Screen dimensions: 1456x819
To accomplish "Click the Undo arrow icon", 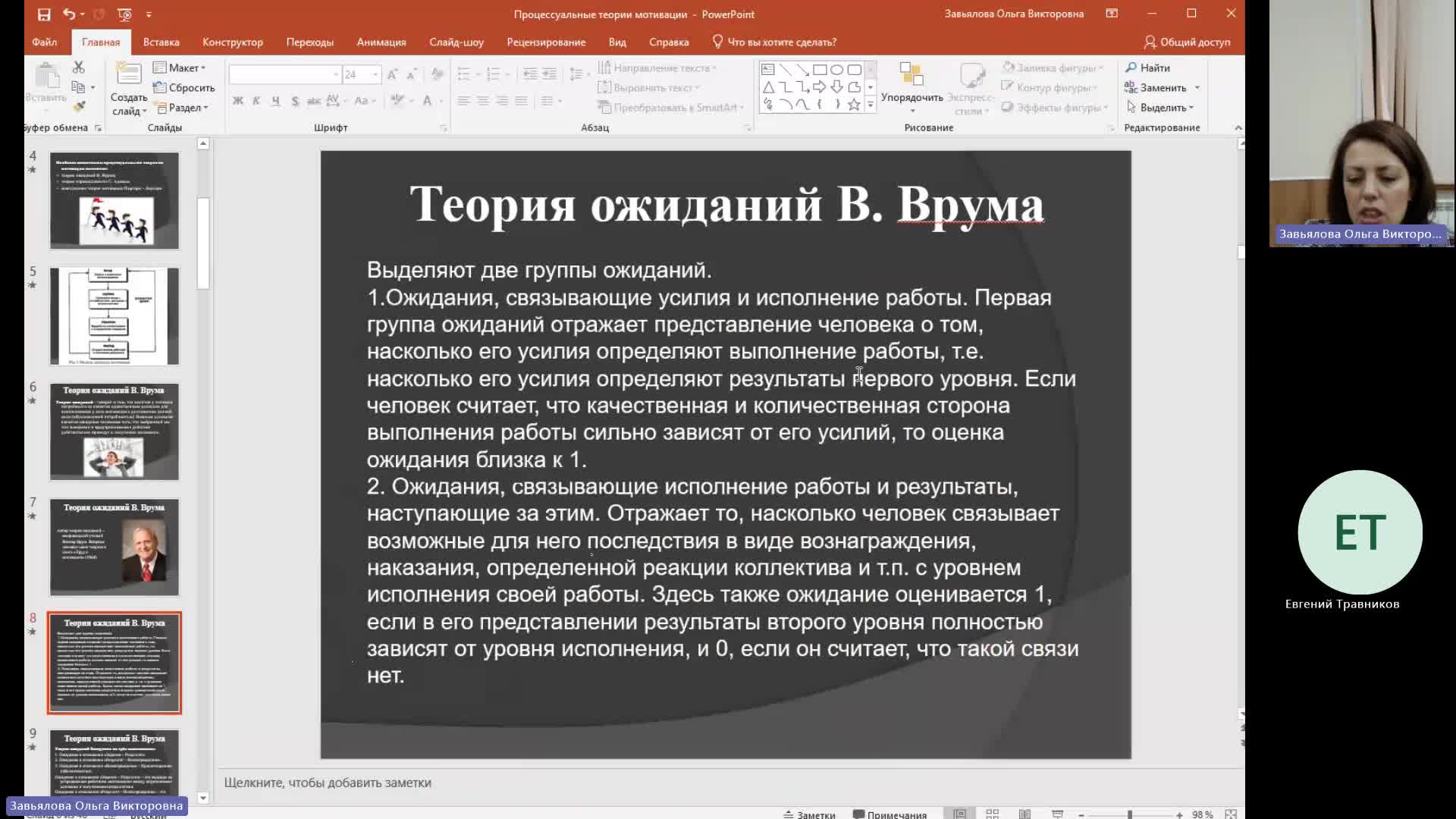I will (x=69, y=14).
